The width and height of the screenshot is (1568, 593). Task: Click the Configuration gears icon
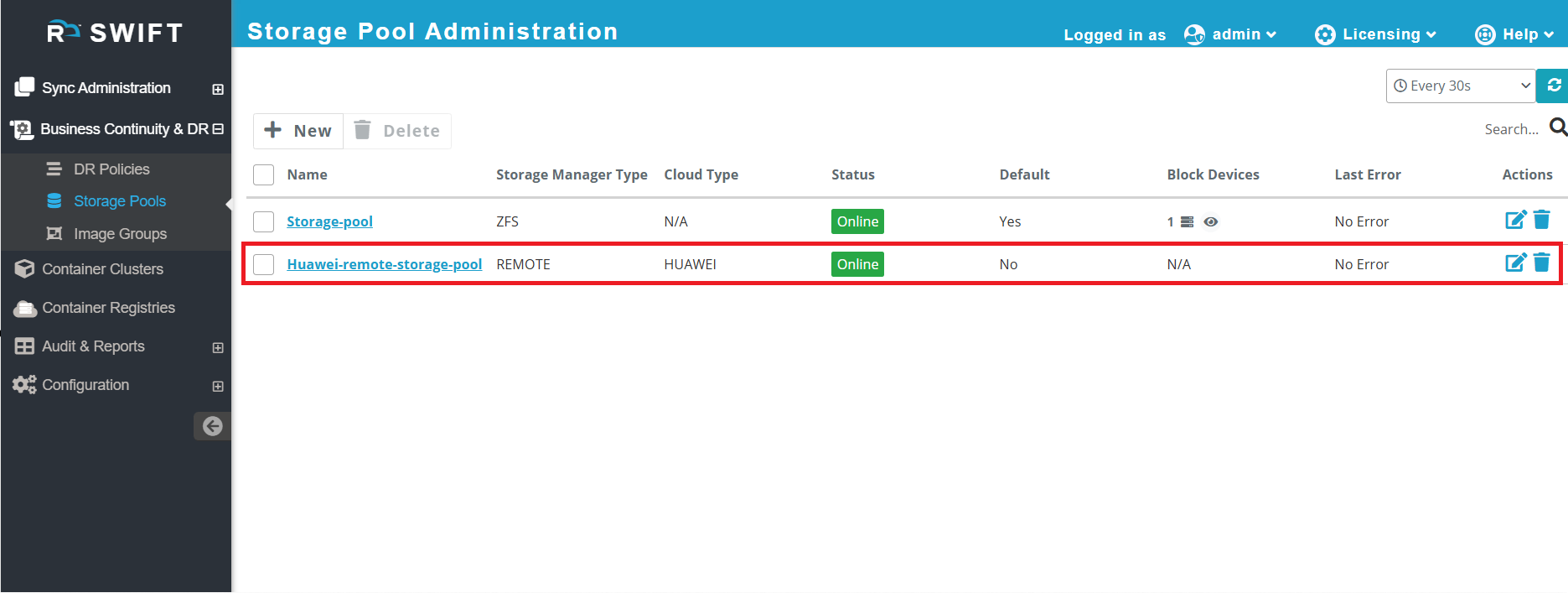(x=24, y=384)
